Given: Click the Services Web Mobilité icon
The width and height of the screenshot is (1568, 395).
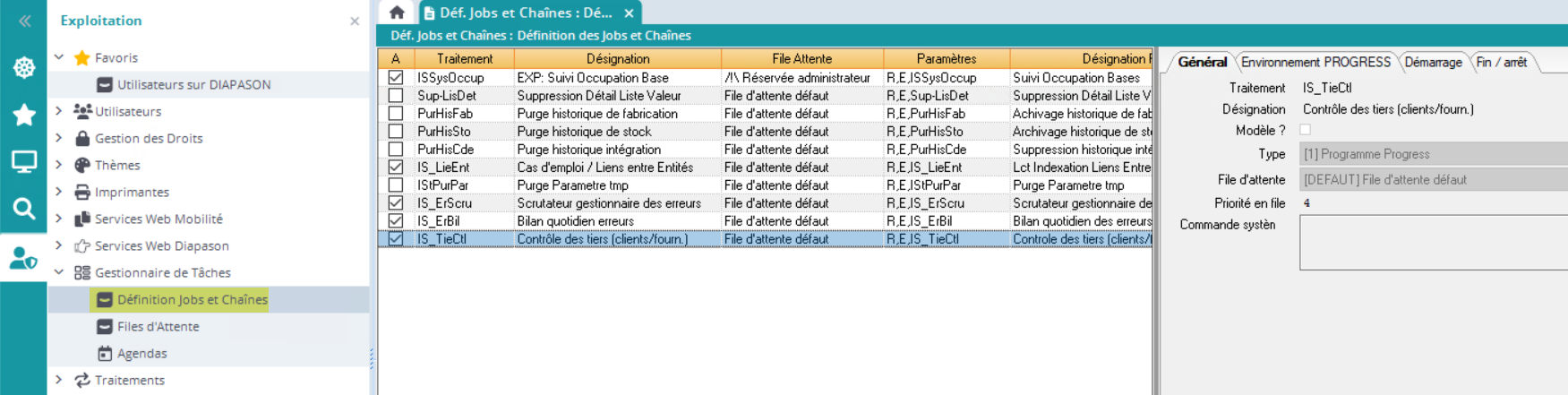Looking at the screenshot, I should 82,219.
